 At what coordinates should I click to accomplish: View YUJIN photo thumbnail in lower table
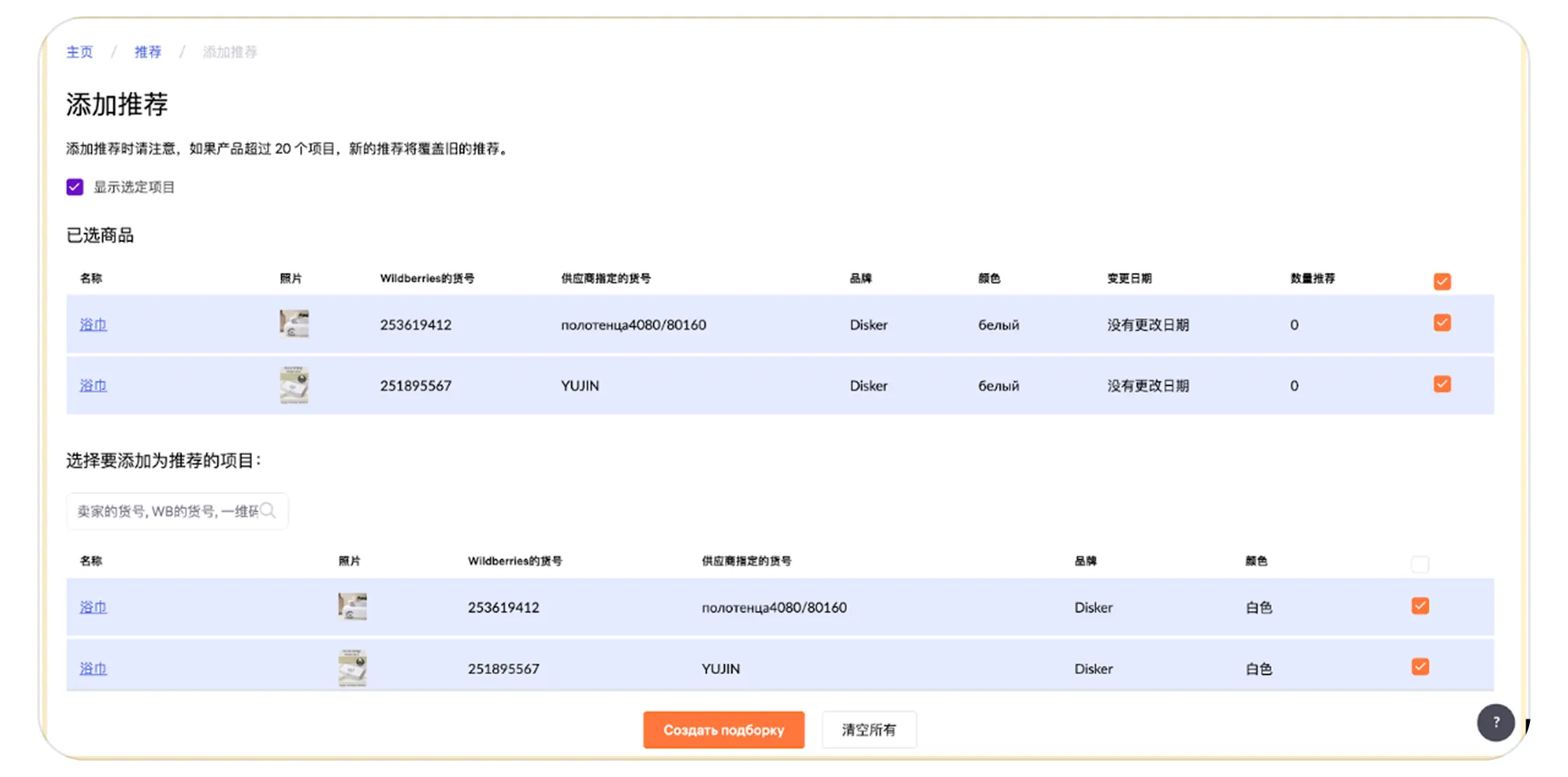352,668
